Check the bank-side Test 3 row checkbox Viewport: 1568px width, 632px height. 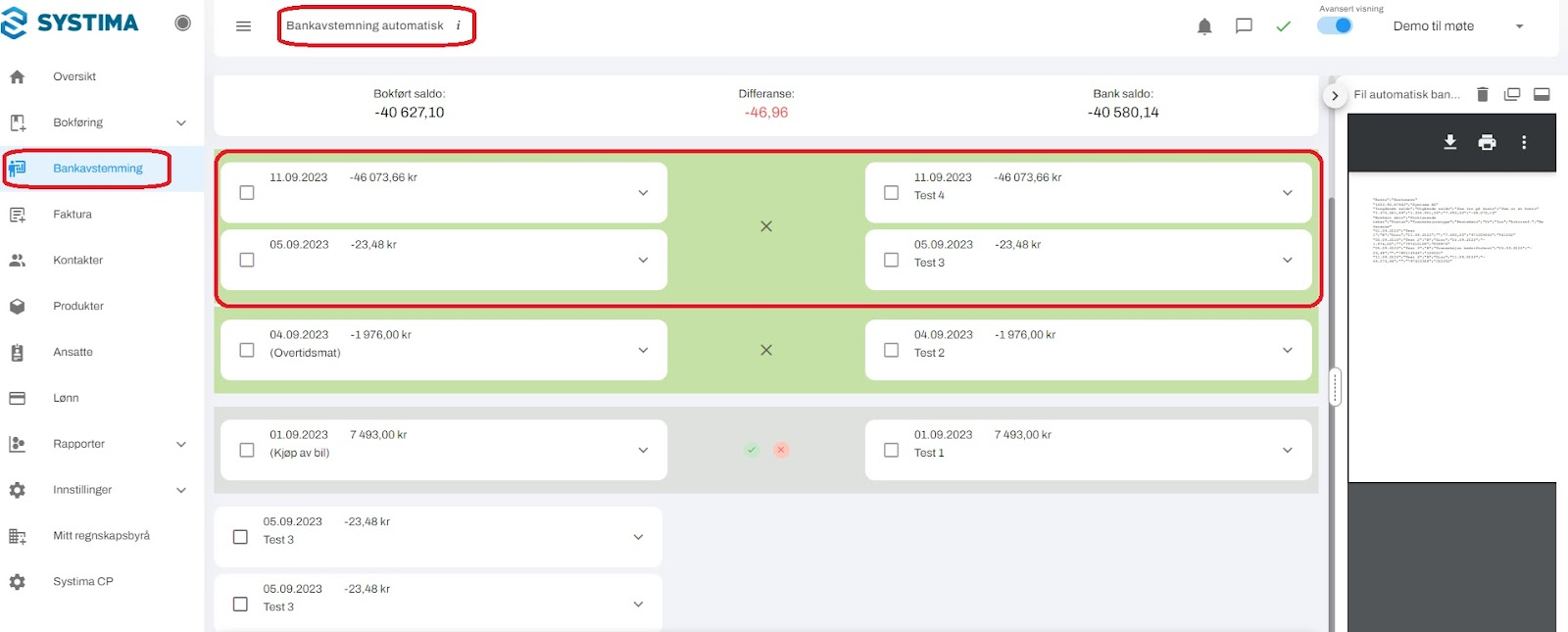click(891, 260)
